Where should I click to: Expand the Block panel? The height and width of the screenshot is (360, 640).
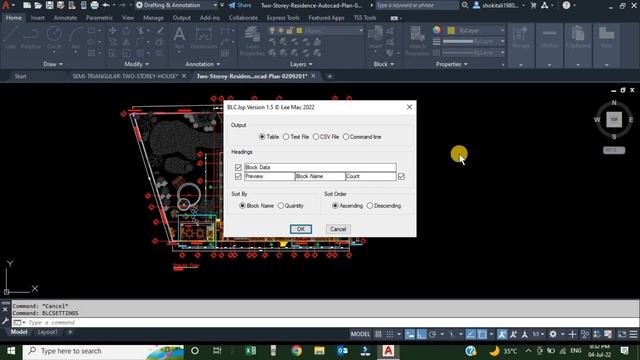(384, 64)
